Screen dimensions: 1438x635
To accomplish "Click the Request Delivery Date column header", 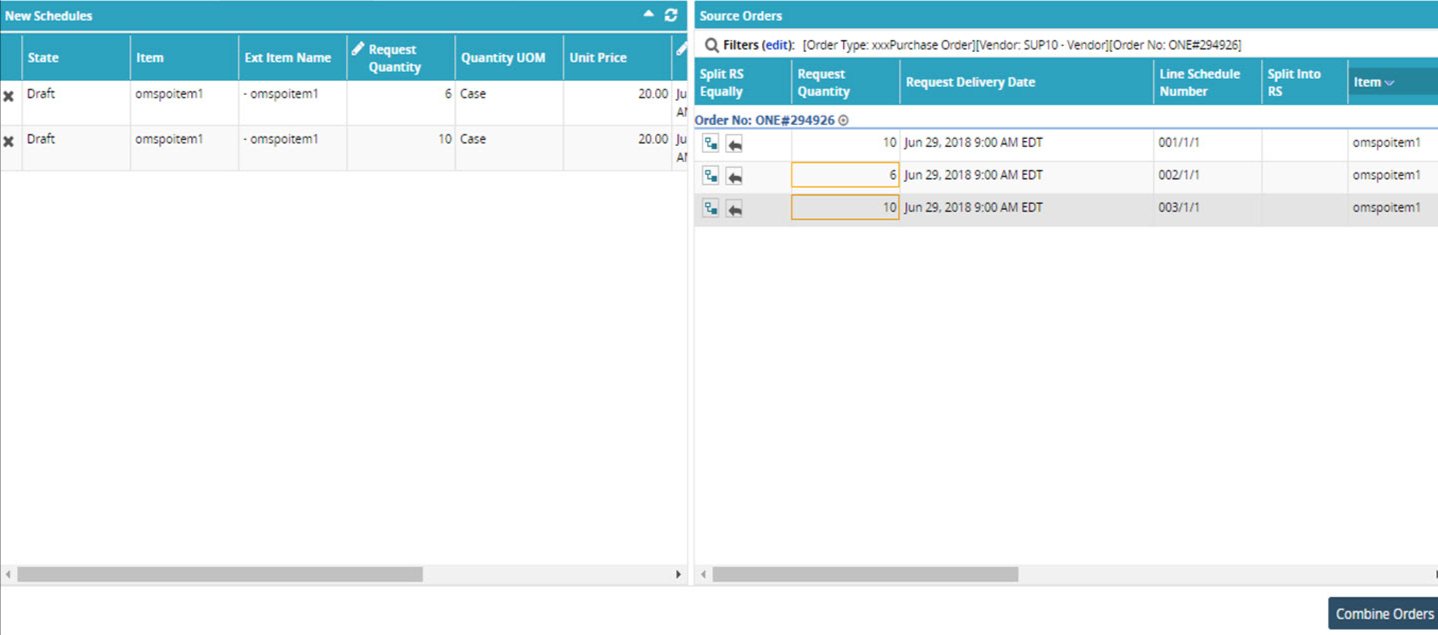I will pos(1026,82).
